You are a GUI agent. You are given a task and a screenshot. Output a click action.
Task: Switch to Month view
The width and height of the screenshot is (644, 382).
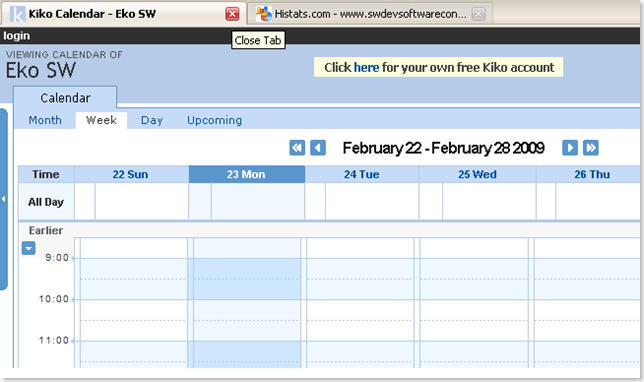point(45,120)
